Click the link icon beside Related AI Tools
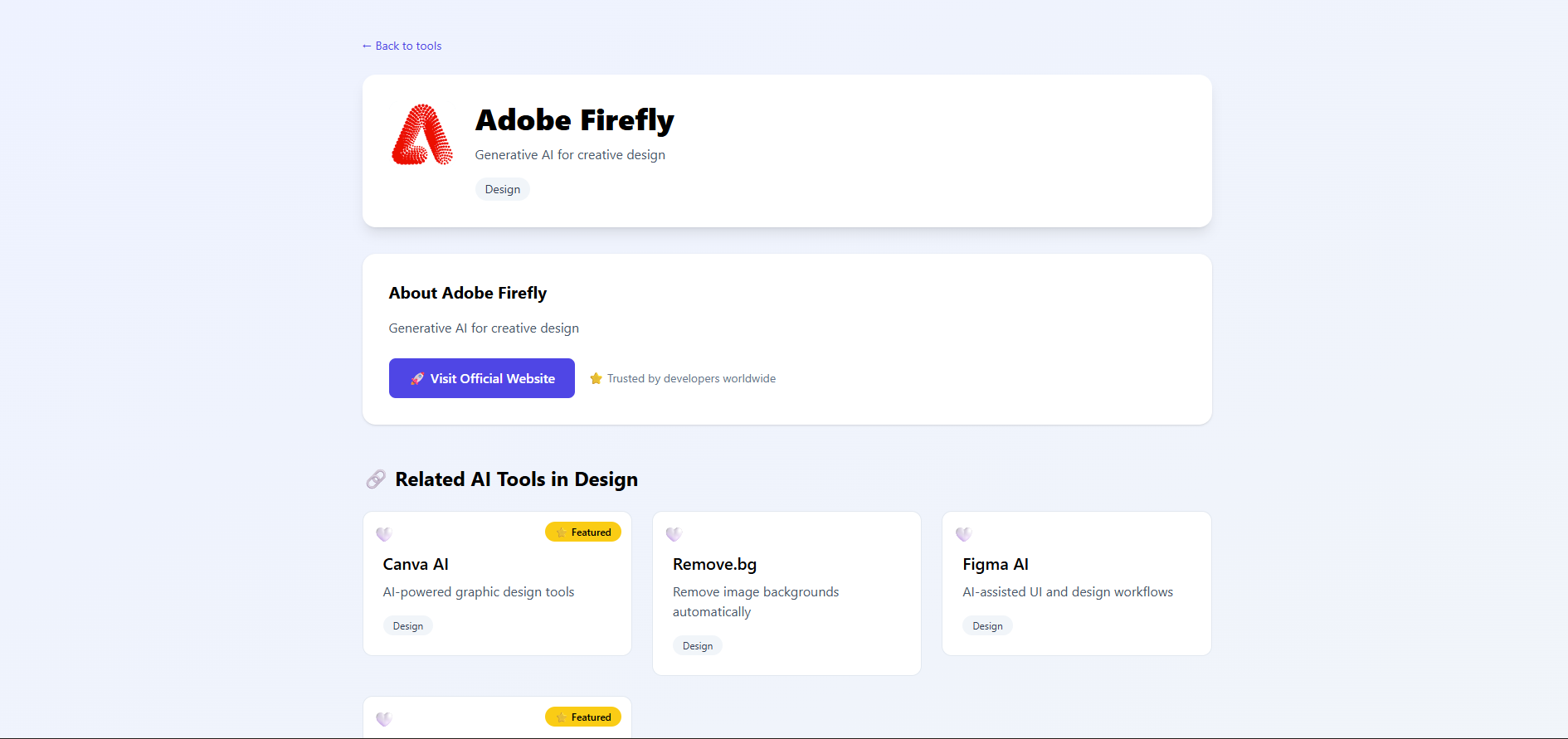Screen dimensions: 1568x739 pyautogui.click(x=376, y=479)
